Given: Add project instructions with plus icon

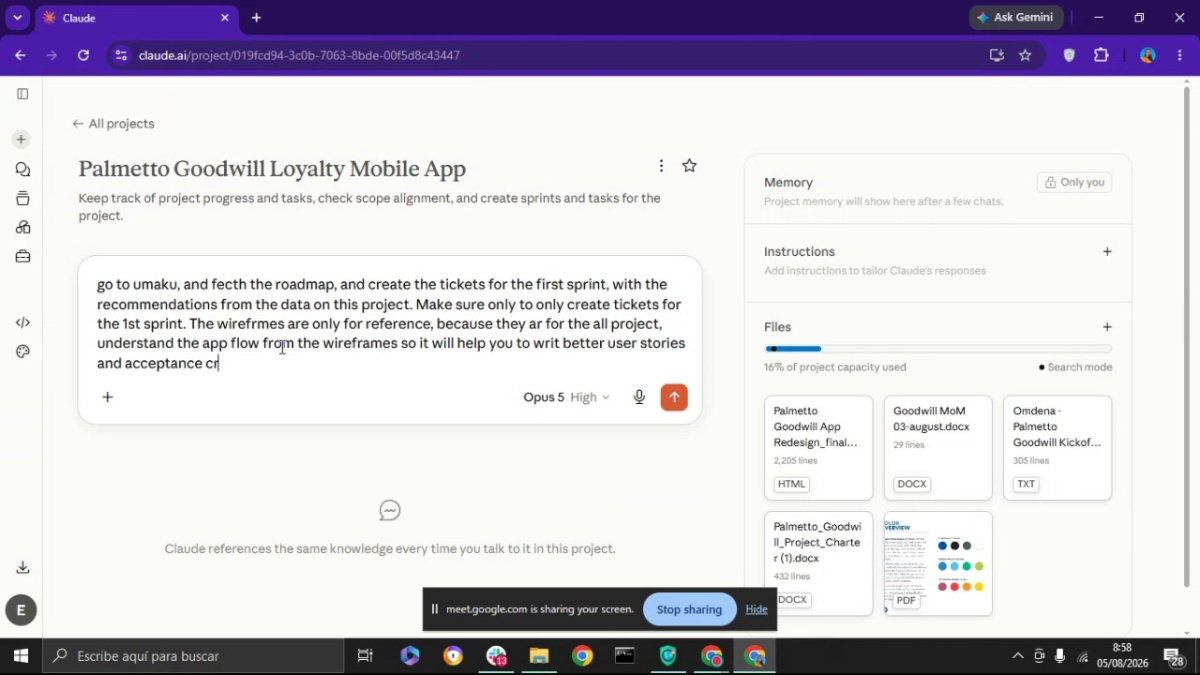Looking at the screenshot, I should 1107,252.
